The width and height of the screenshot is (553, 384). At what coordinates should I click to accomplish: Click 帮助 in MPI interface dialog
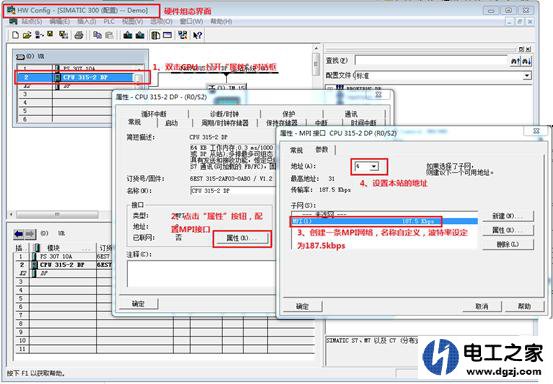(x=524, y=306)
